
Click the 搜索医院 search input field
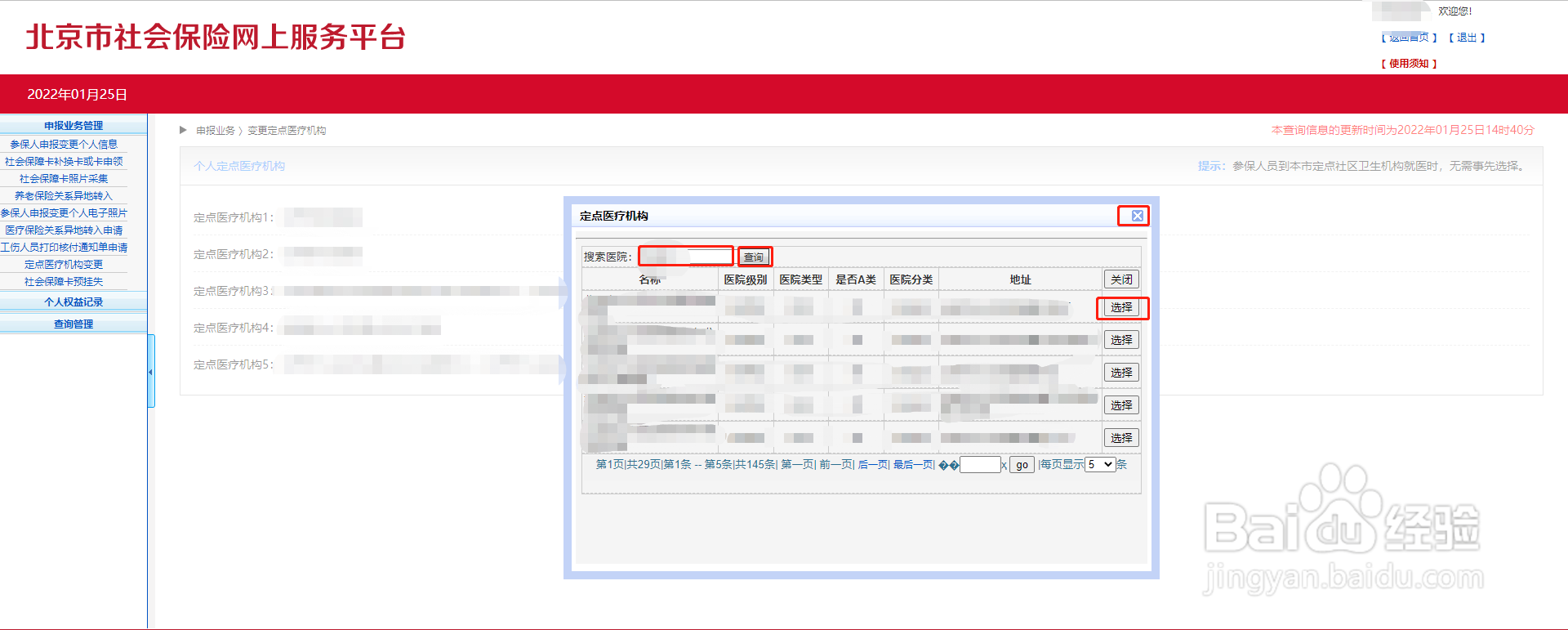coord(686,257)
